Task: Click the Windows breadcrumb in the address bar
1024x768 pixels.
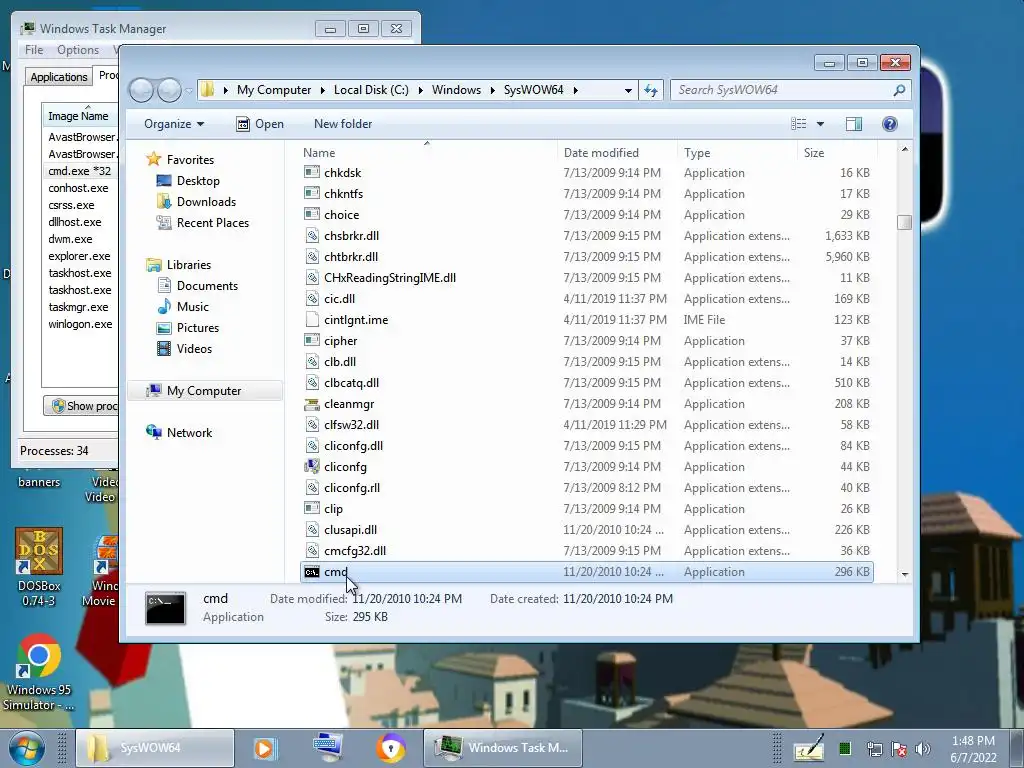Action: 456,90
